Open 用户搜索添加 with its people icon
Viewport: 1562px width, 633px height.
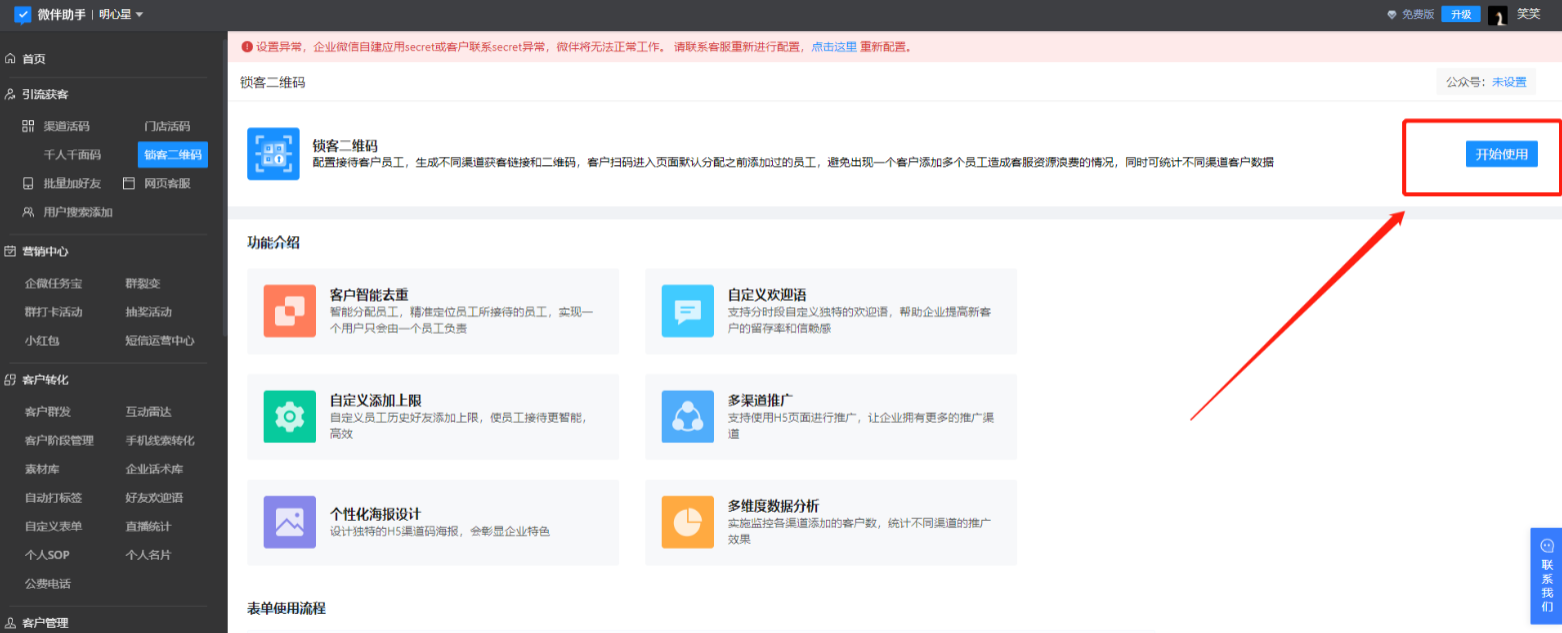(x=67, y=212)
